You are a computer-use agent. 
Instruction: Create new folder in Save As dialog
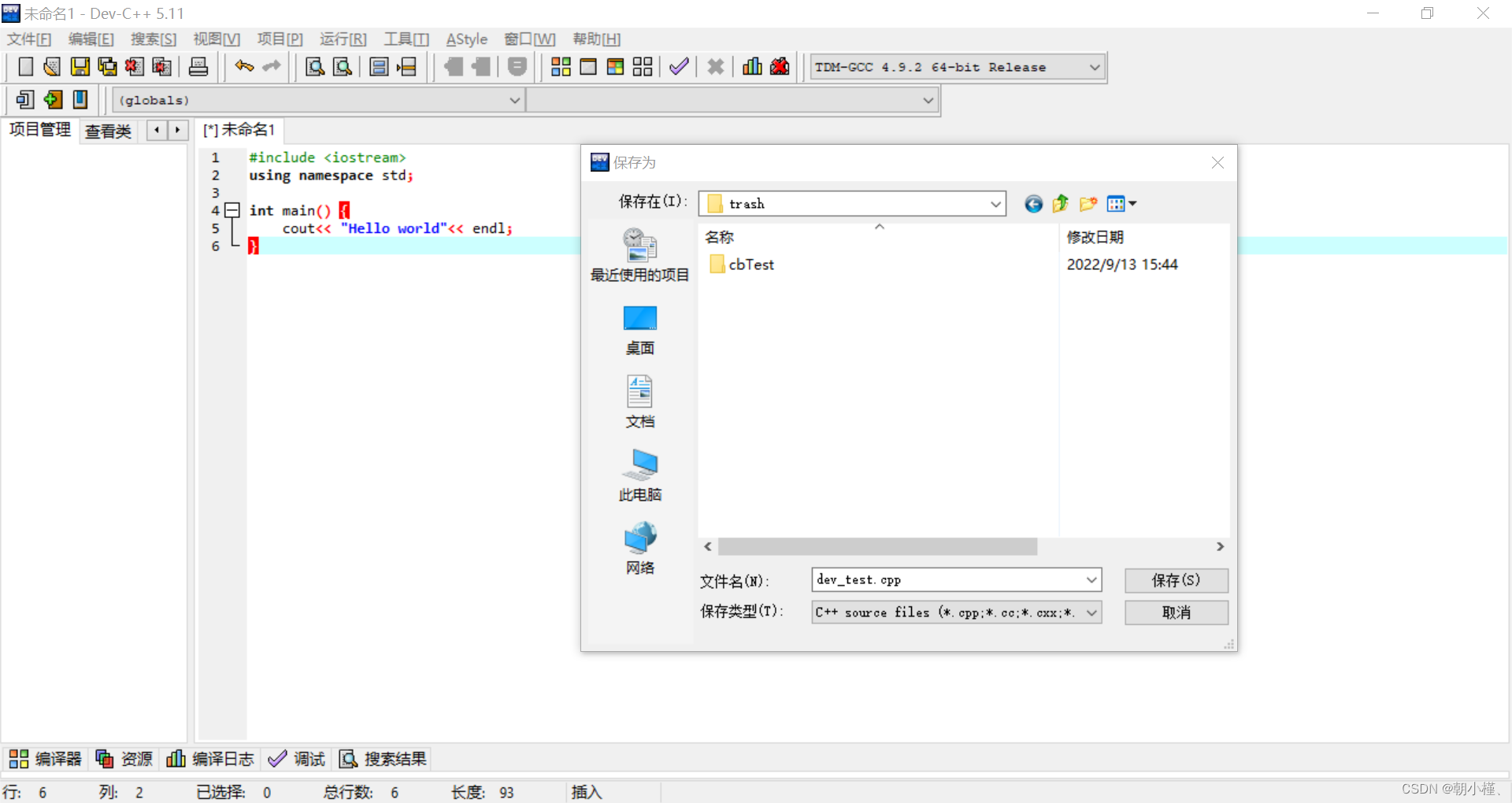1088,204
